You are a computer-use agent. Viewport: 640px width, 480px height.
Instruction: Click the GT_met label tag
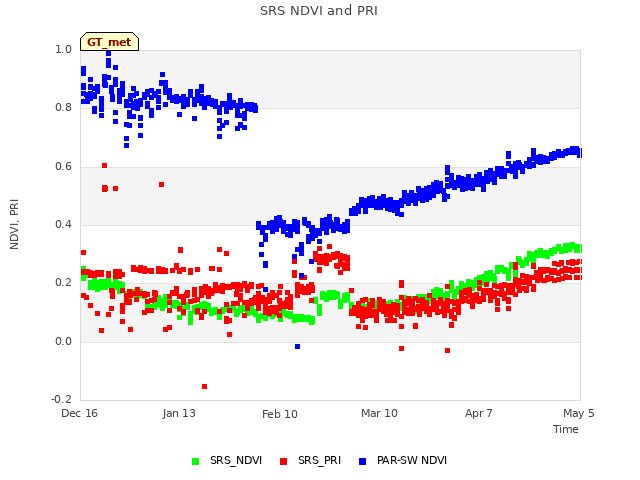pyautogui.click(x=109, y=42)
